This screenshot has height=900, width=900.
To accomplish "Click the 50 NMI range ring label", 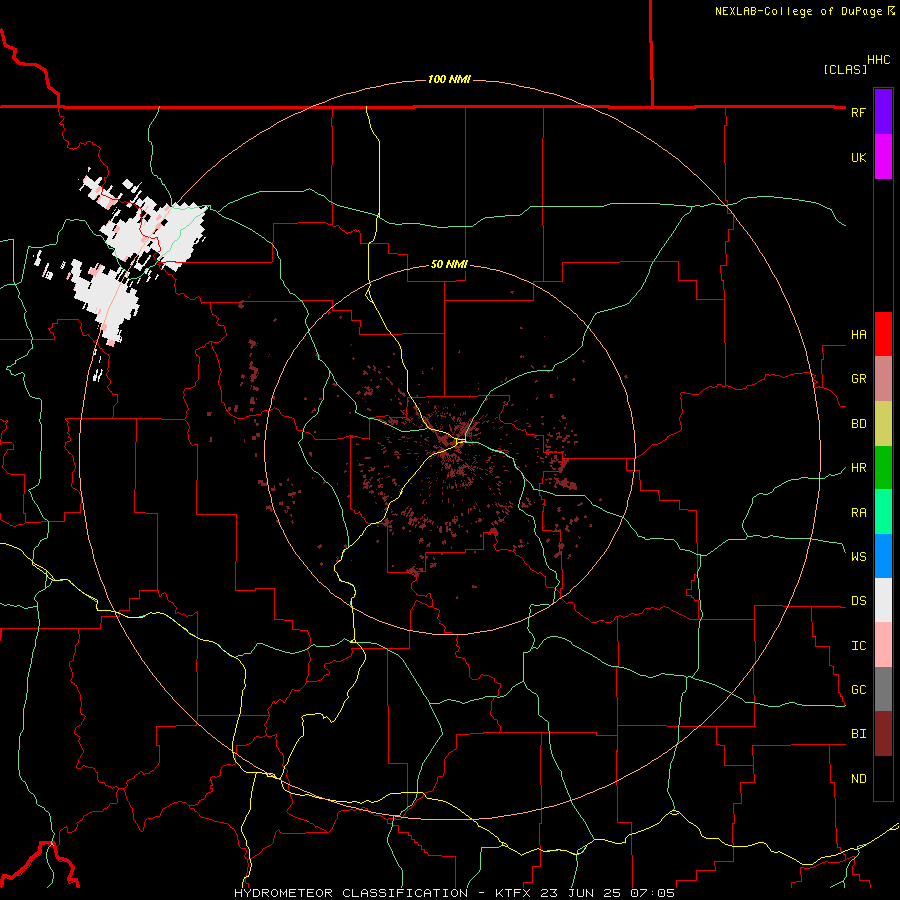I will [449, 264].
